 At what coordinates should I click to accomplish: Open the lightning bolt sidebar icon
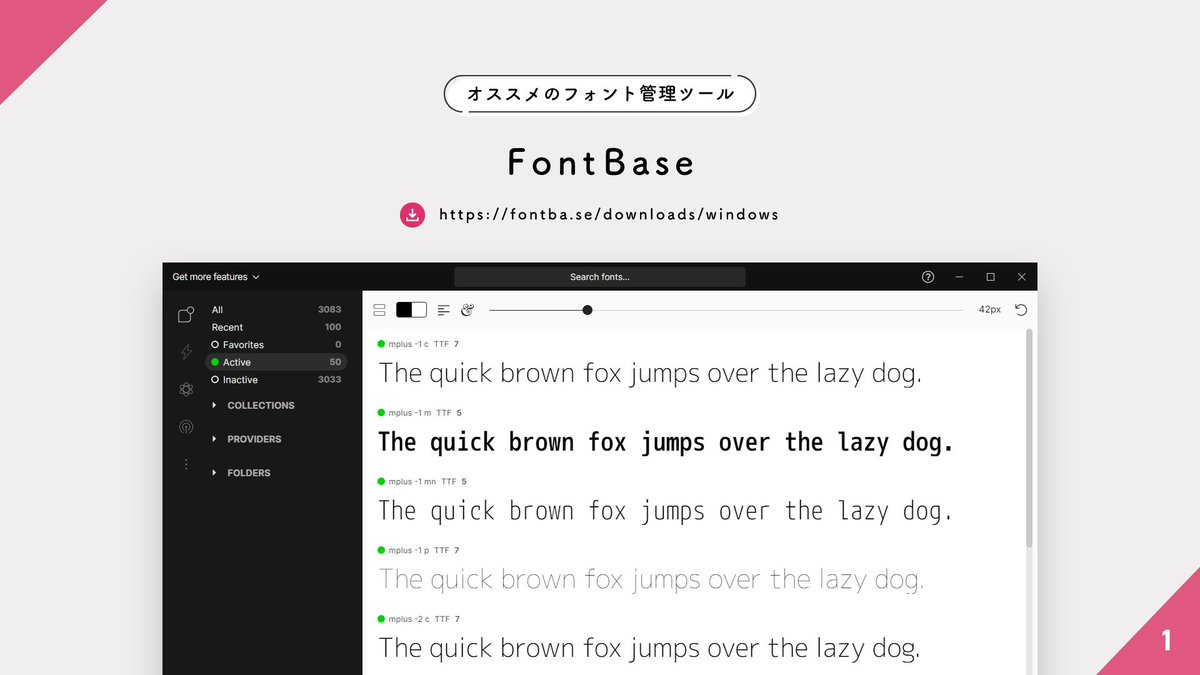click(x=185, y=352)
